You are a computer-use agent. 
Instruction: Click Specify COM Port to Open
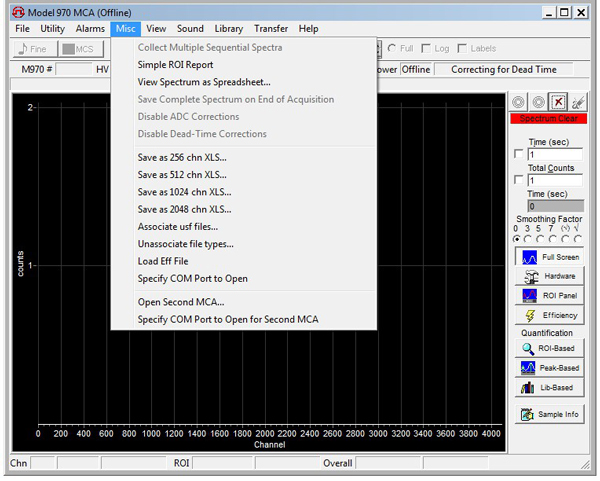click(x=192, y=278)
